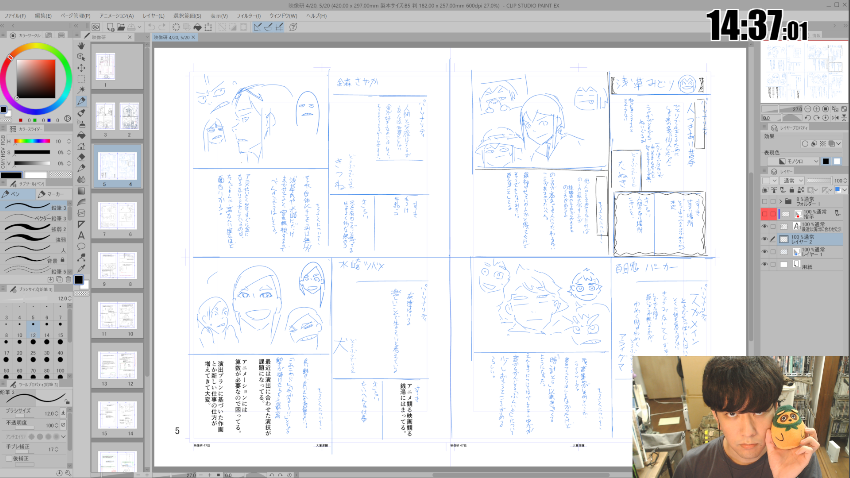
Task: Select the Auto select magic wand tool
Action: [x=81, y=90]
